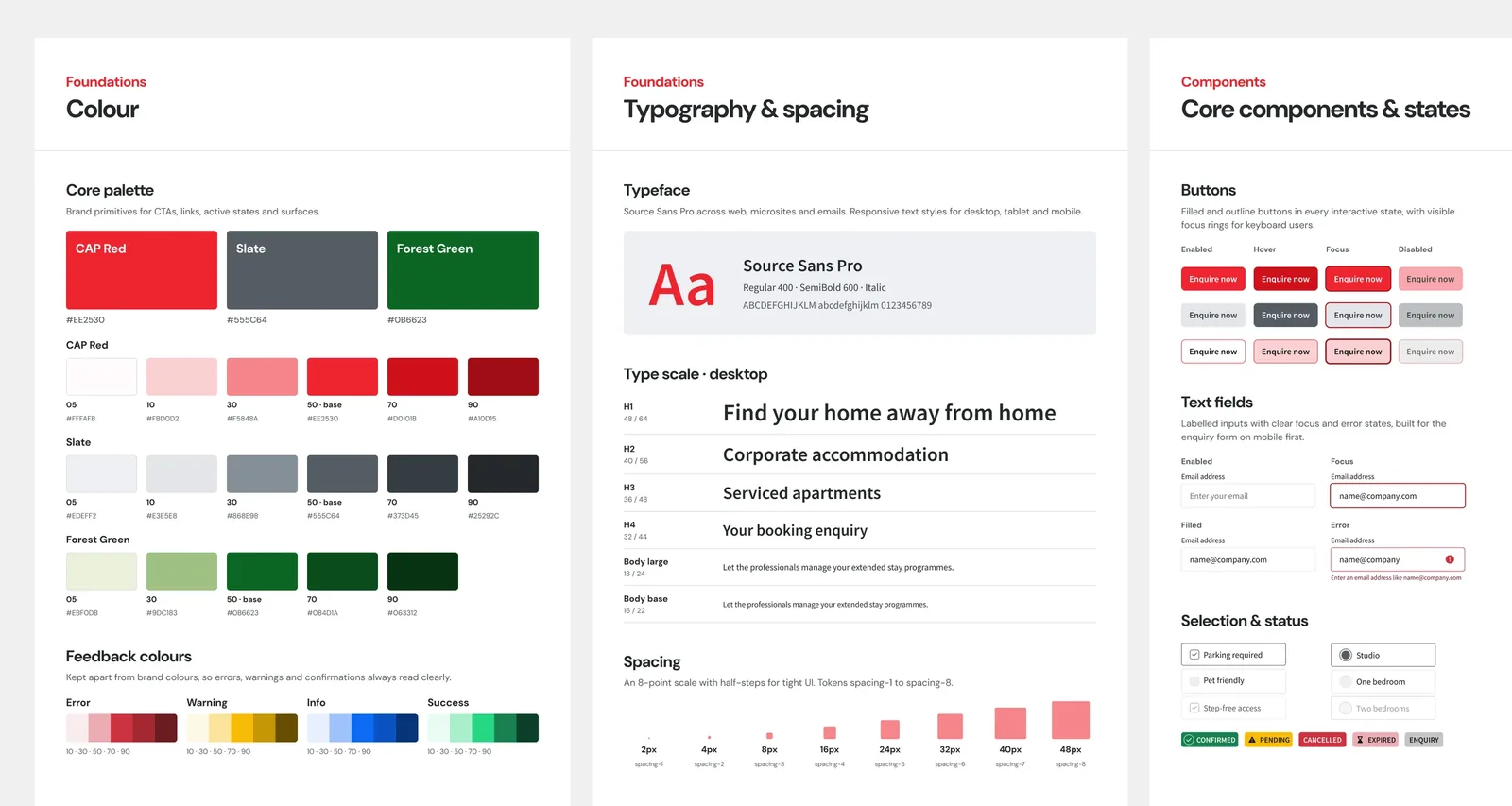Click the red Aa typeface specimen

click(x=681, y=286)
